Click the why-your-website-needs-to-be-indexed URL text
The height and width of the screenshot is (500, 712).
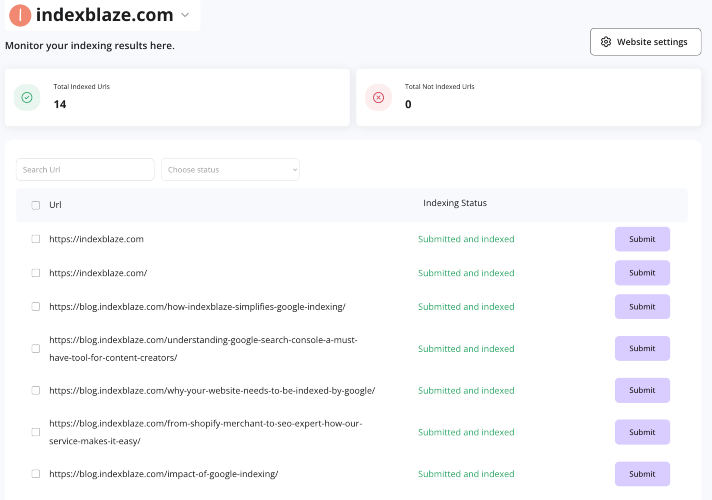[x=212, y=390]
